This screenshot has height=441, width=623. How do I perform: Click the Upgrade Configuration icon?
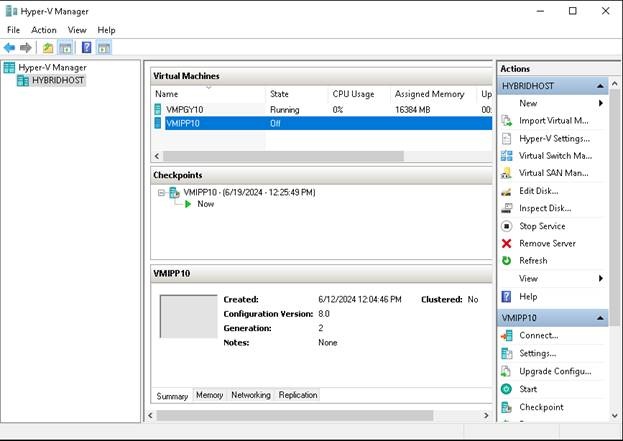(506, 371)
